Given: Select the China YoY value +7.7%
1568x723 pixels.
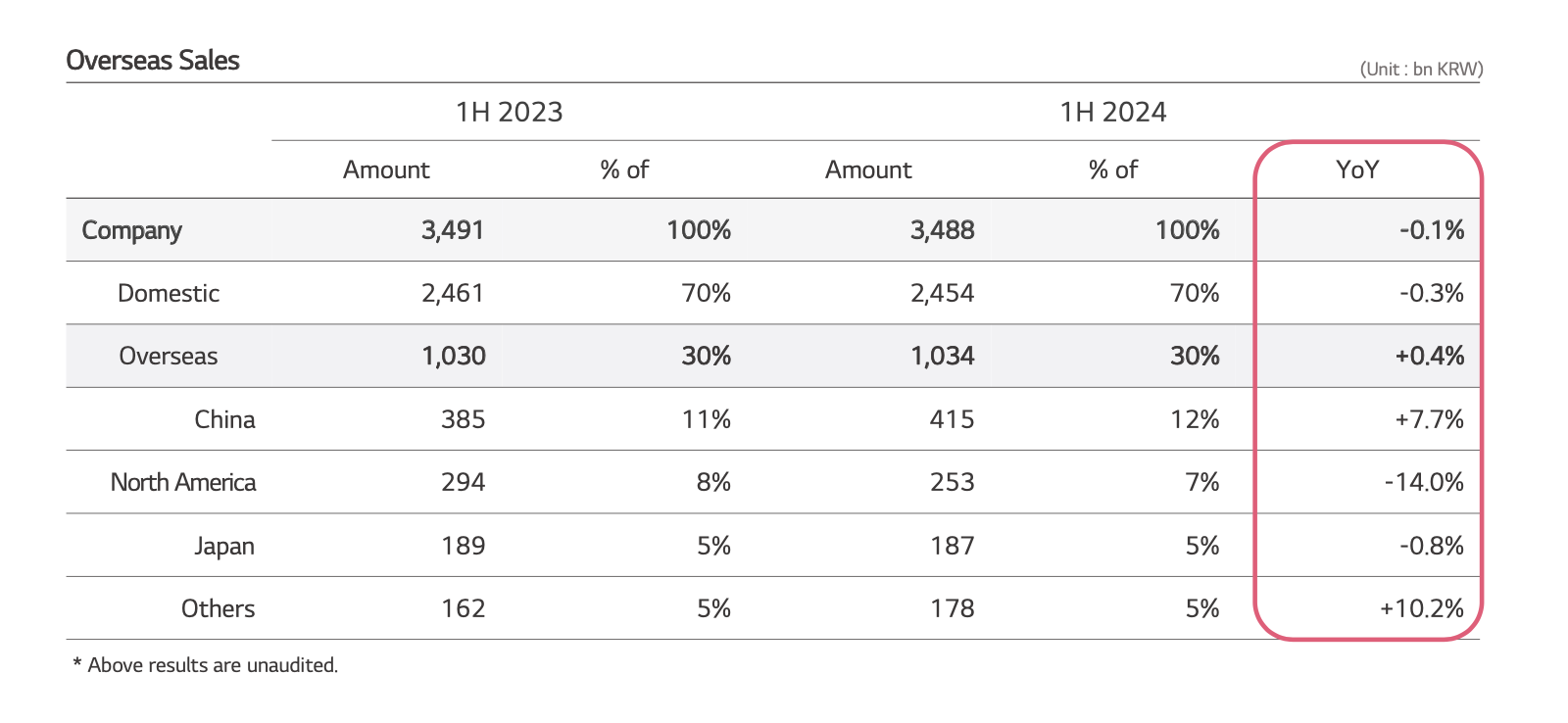Looking at the screenshot, I should pos(1429,419).
